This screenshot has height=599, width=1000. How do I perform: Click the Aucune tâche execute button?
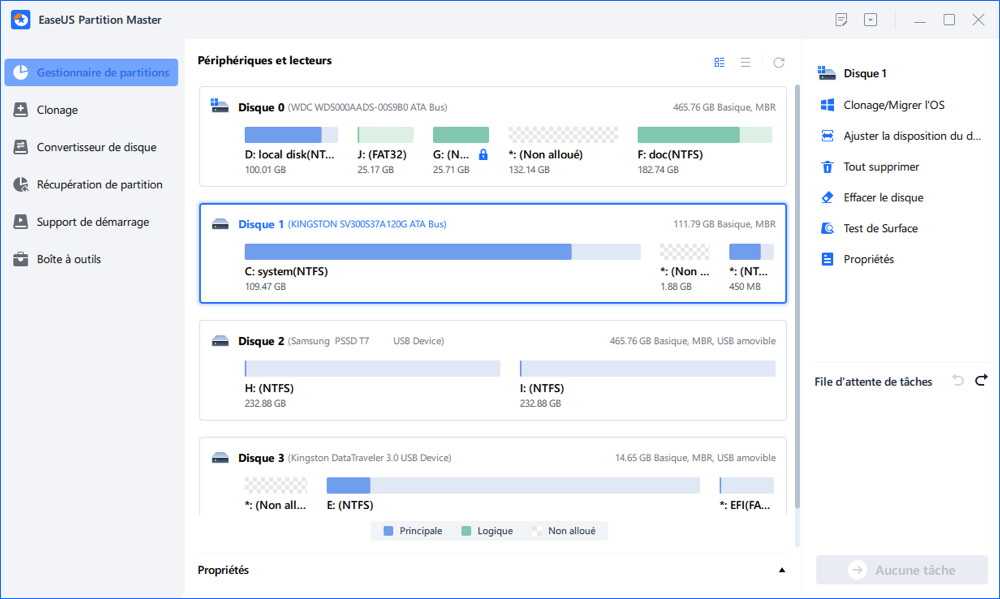tap(902, 570)
